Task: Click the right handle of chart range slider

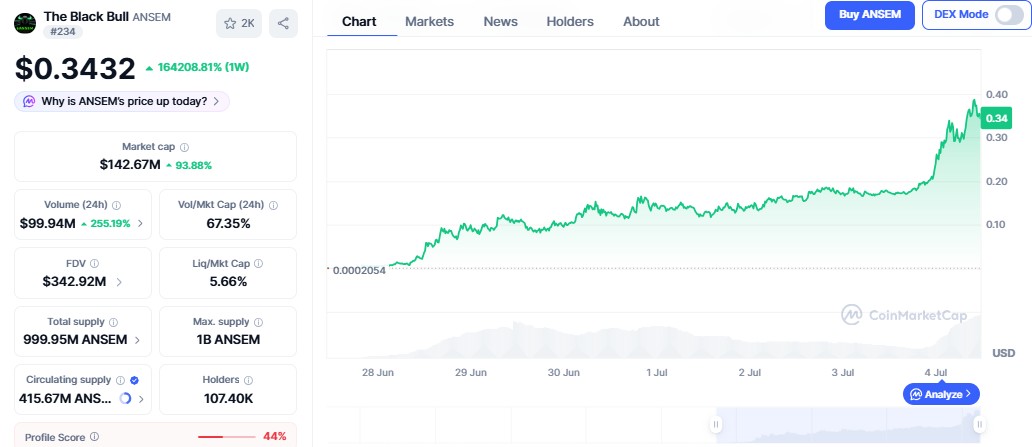Action: pyautogui.click(x=979, y=425)
